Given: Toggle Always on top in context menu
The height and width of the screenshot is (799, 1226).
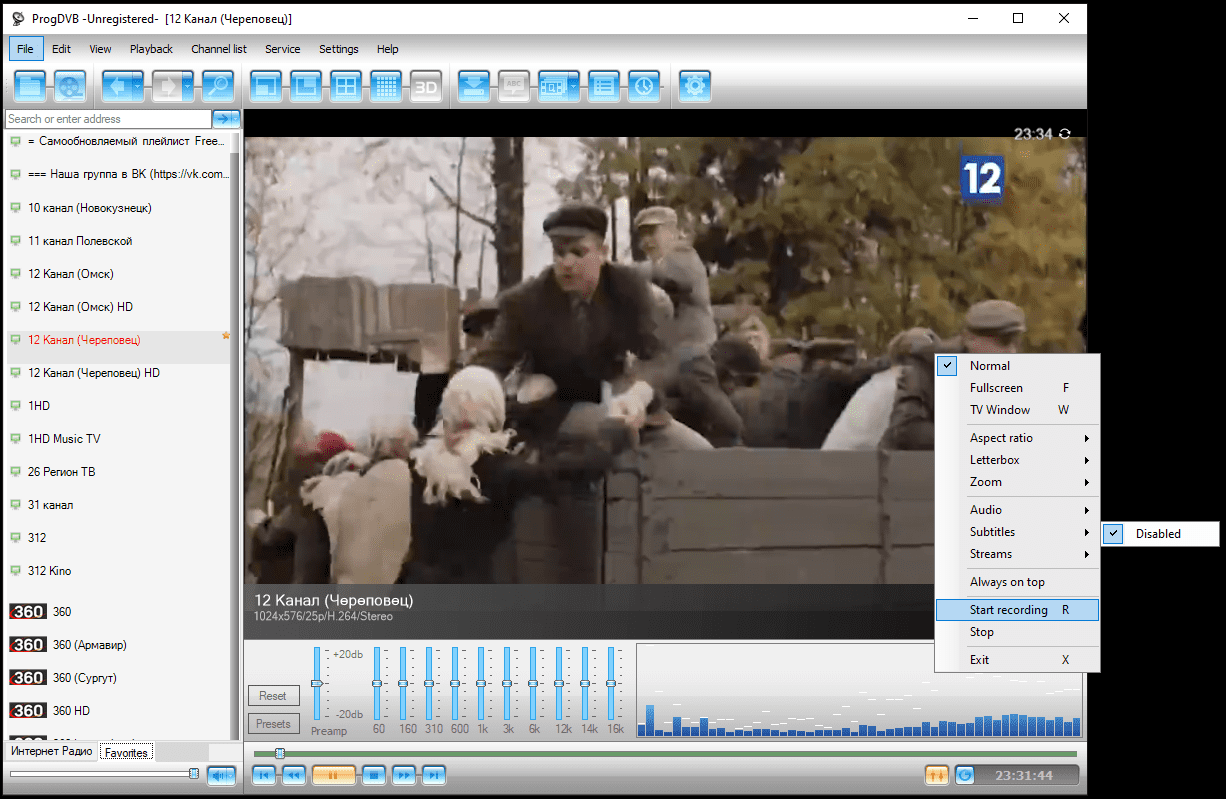Looking at the screenshot, I should click(1007, 582).
